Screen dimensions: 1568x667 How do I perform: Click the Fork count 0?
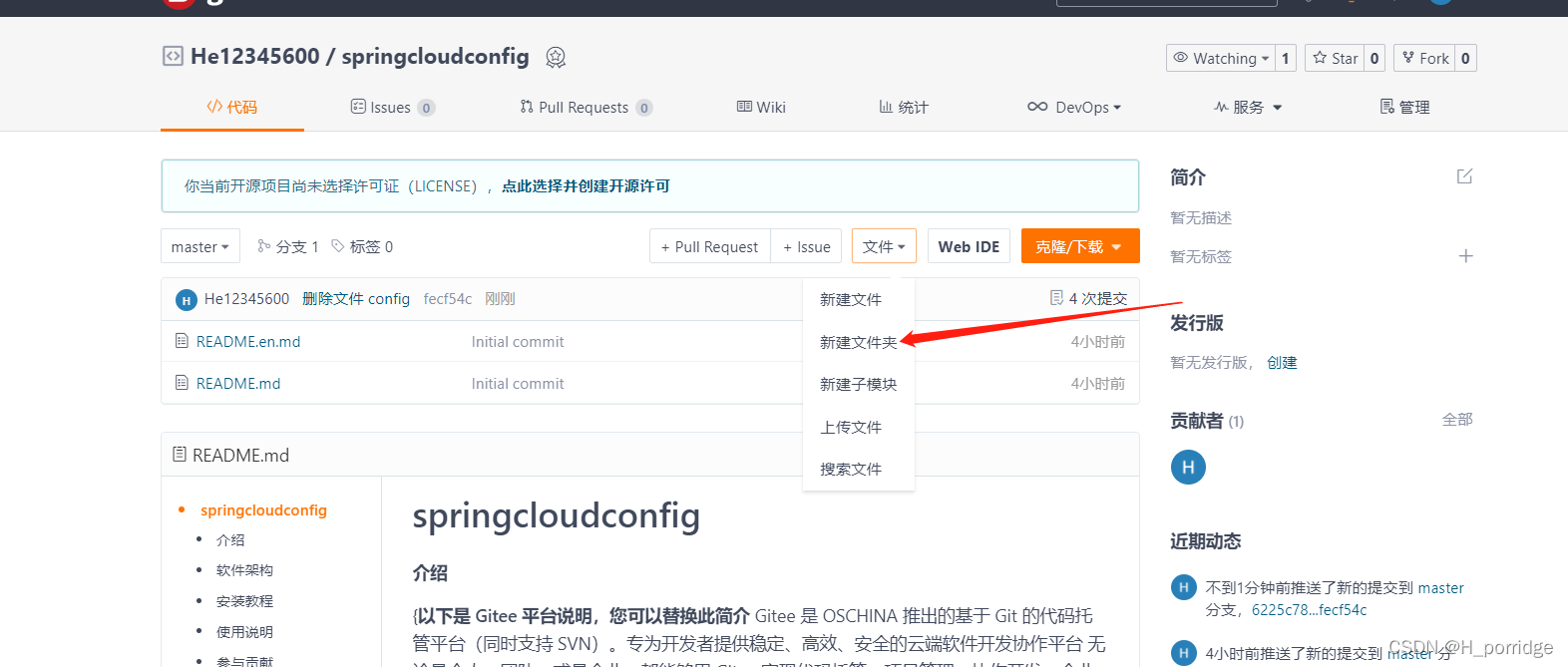pos(1465,58)
